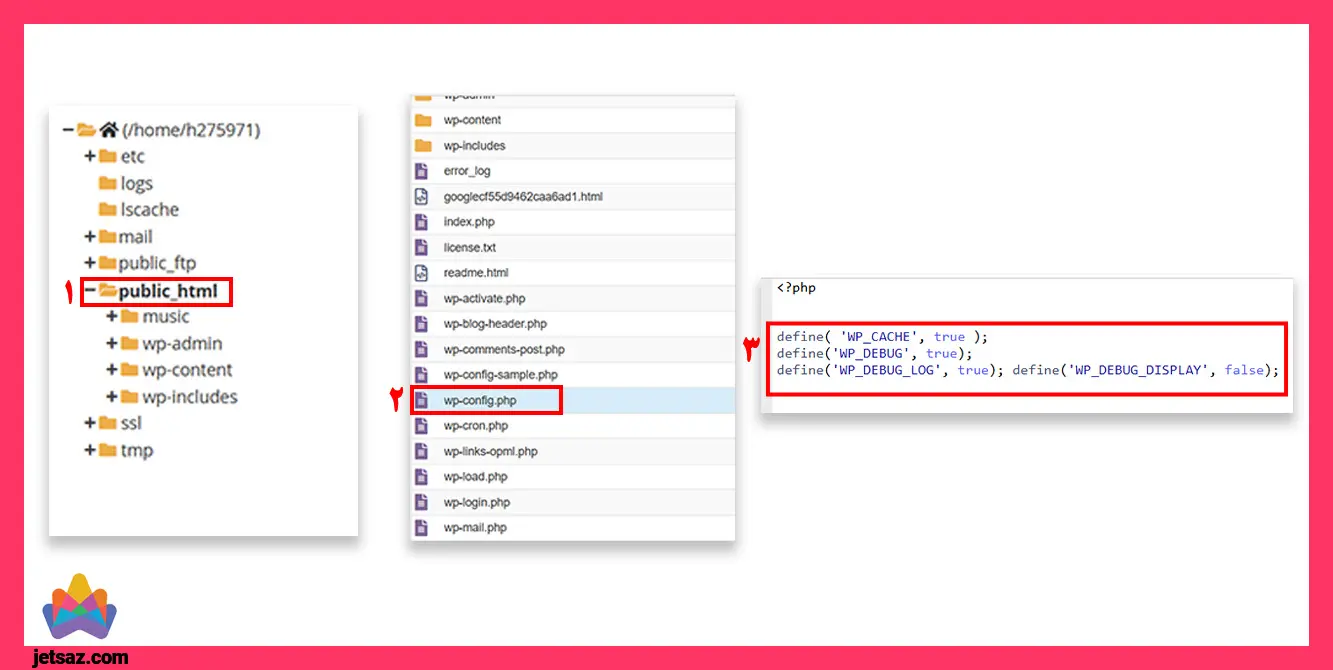The image size is (1333, 670).
Task: Click the logs folder icon
Action: 107,183
